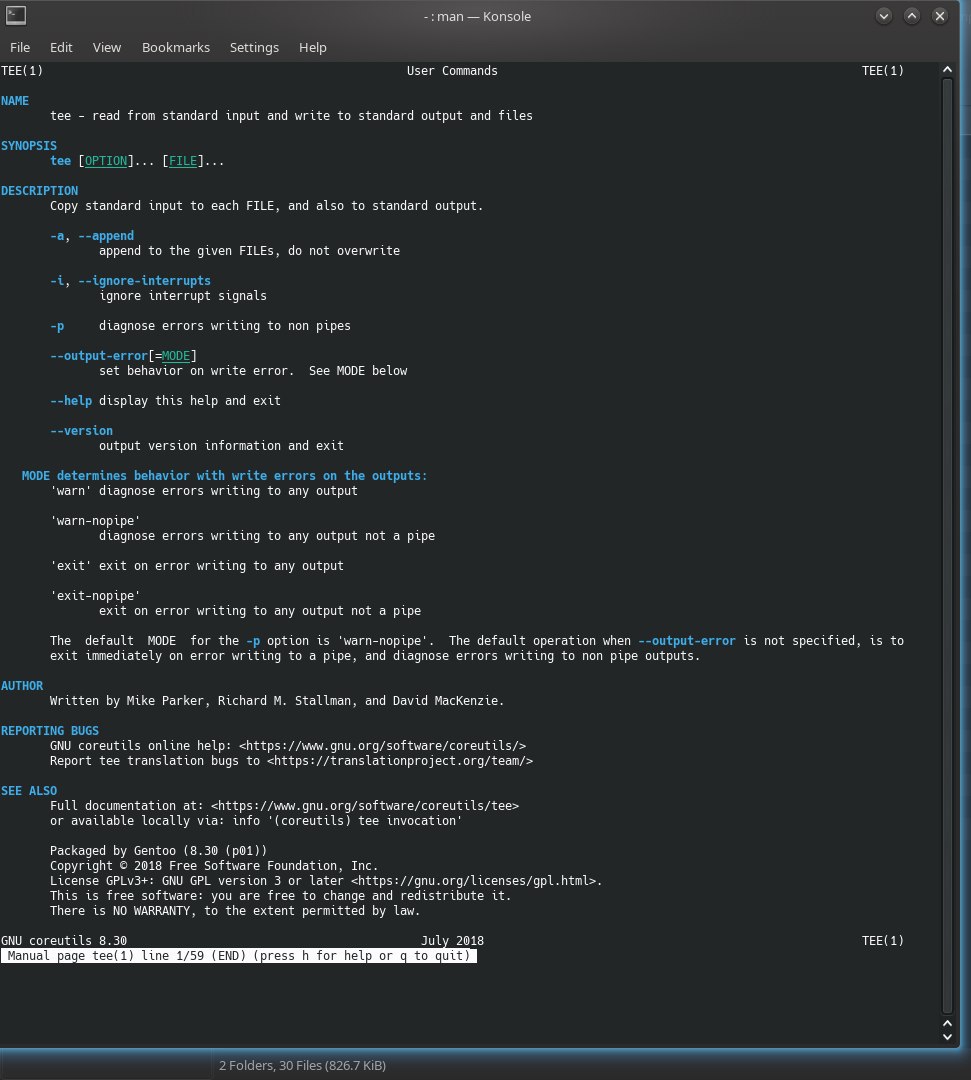Click the SEE ALSO heading
The image size is (971, 1080).
tap(29, 791)
